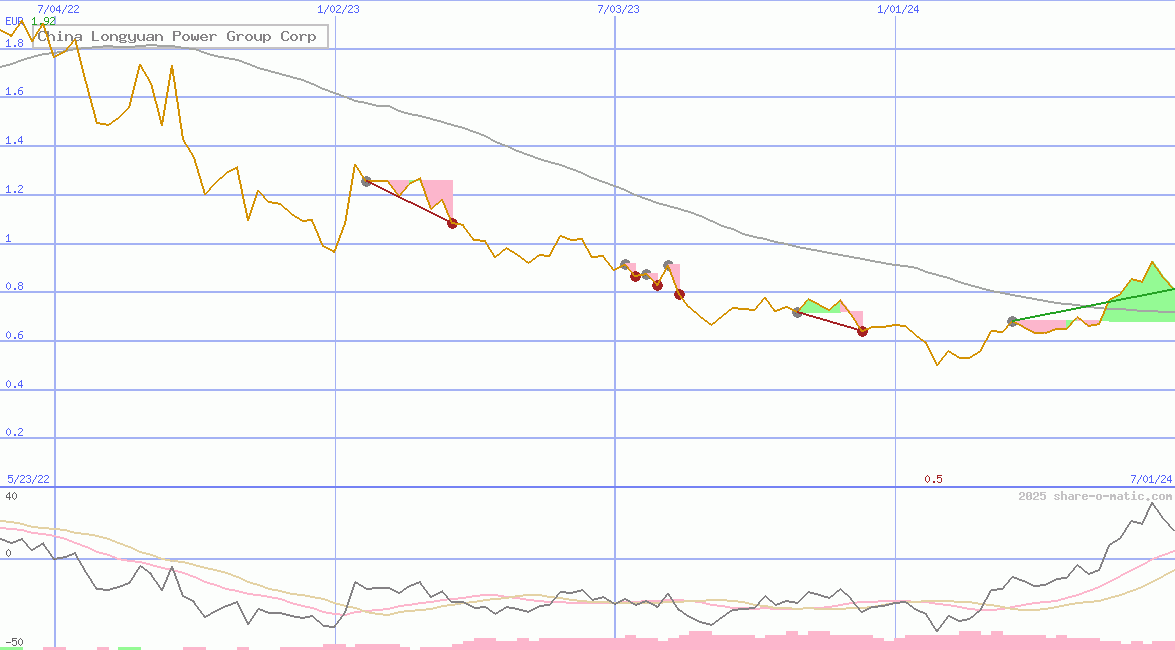Viewport: 1175px width, 650px height.
Task: Click the green 1.92 price value
Action: point(43,21)
